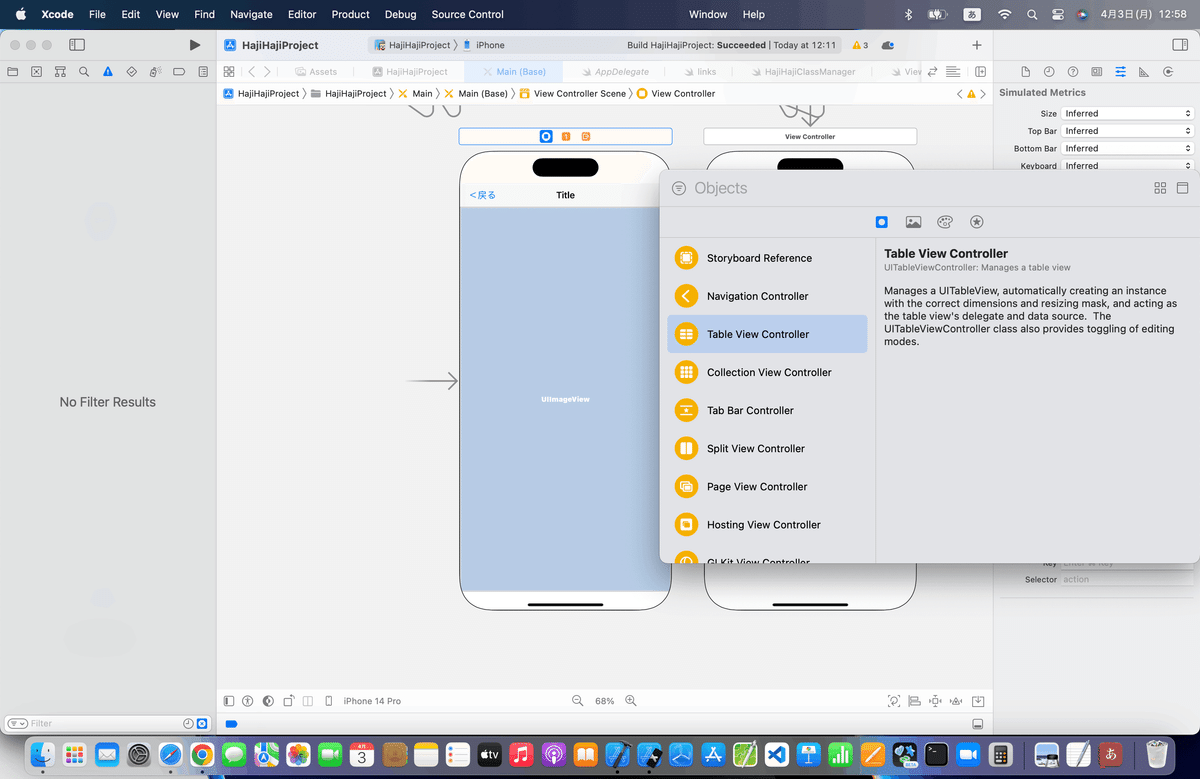Hide the navigator sidebar panel
Screen dimensions: 1200x779
77,45
